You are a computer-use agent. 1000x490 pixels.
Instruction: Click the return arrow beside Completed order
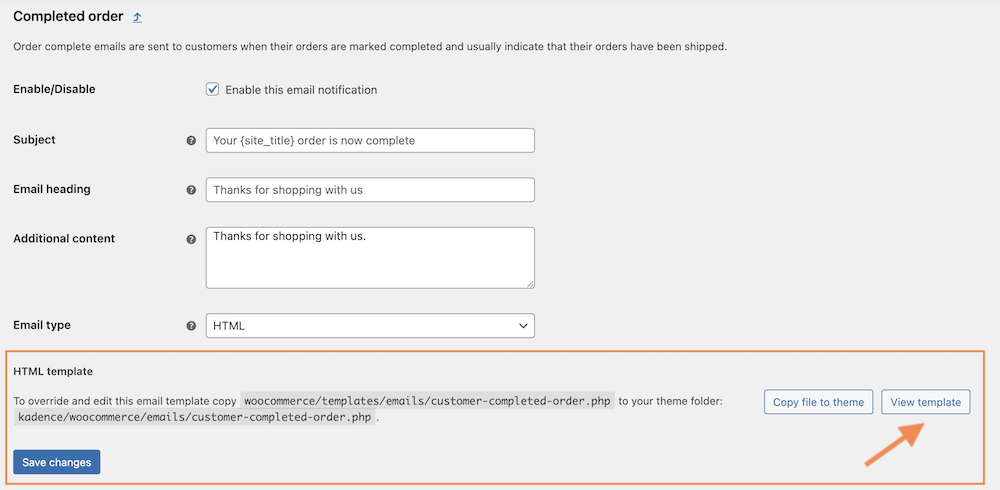pos(137,18)
